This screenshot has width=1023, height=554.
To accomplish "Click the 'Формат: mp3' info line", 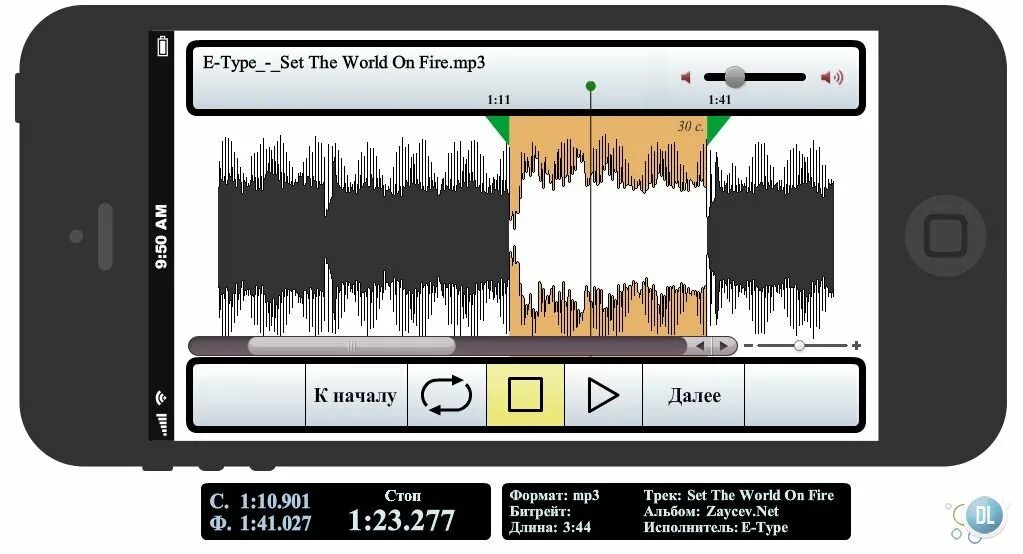I will [x=554, y=495].
